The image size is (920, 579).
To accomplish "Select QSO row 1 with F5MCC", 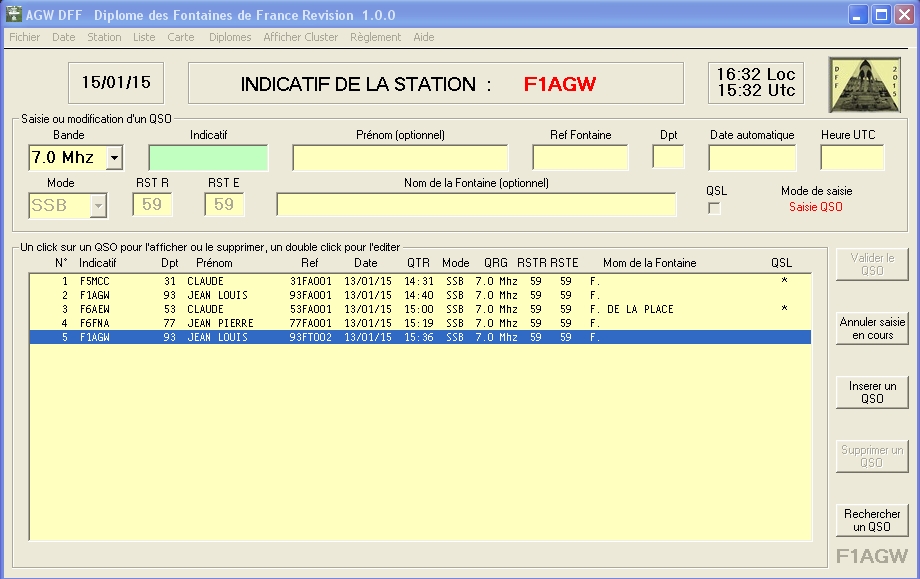I will [420, 281].
